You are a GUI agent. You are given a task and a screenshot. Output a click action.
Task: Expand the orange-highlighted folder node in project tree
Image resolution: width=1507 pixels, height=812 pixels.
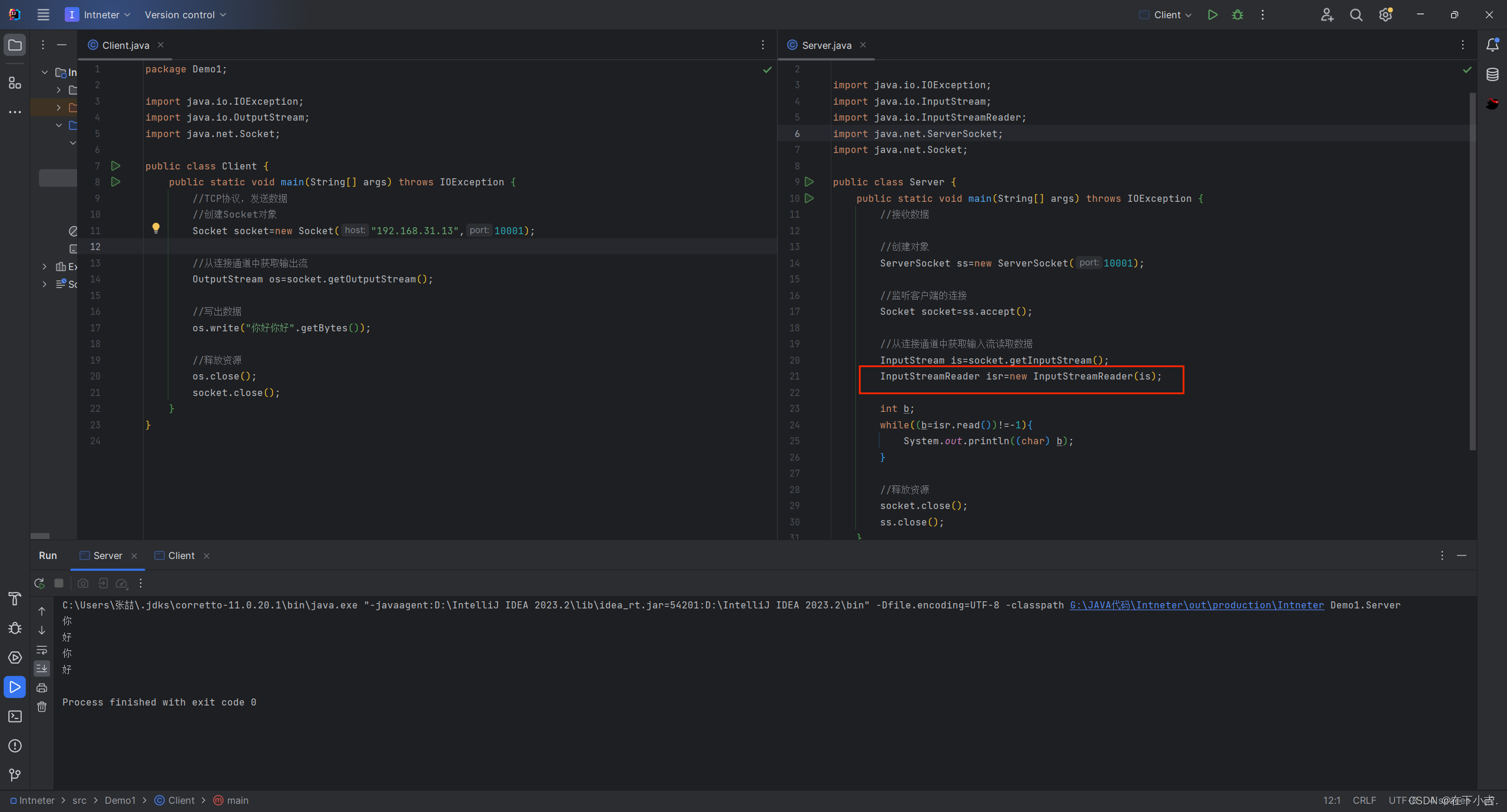59,108
